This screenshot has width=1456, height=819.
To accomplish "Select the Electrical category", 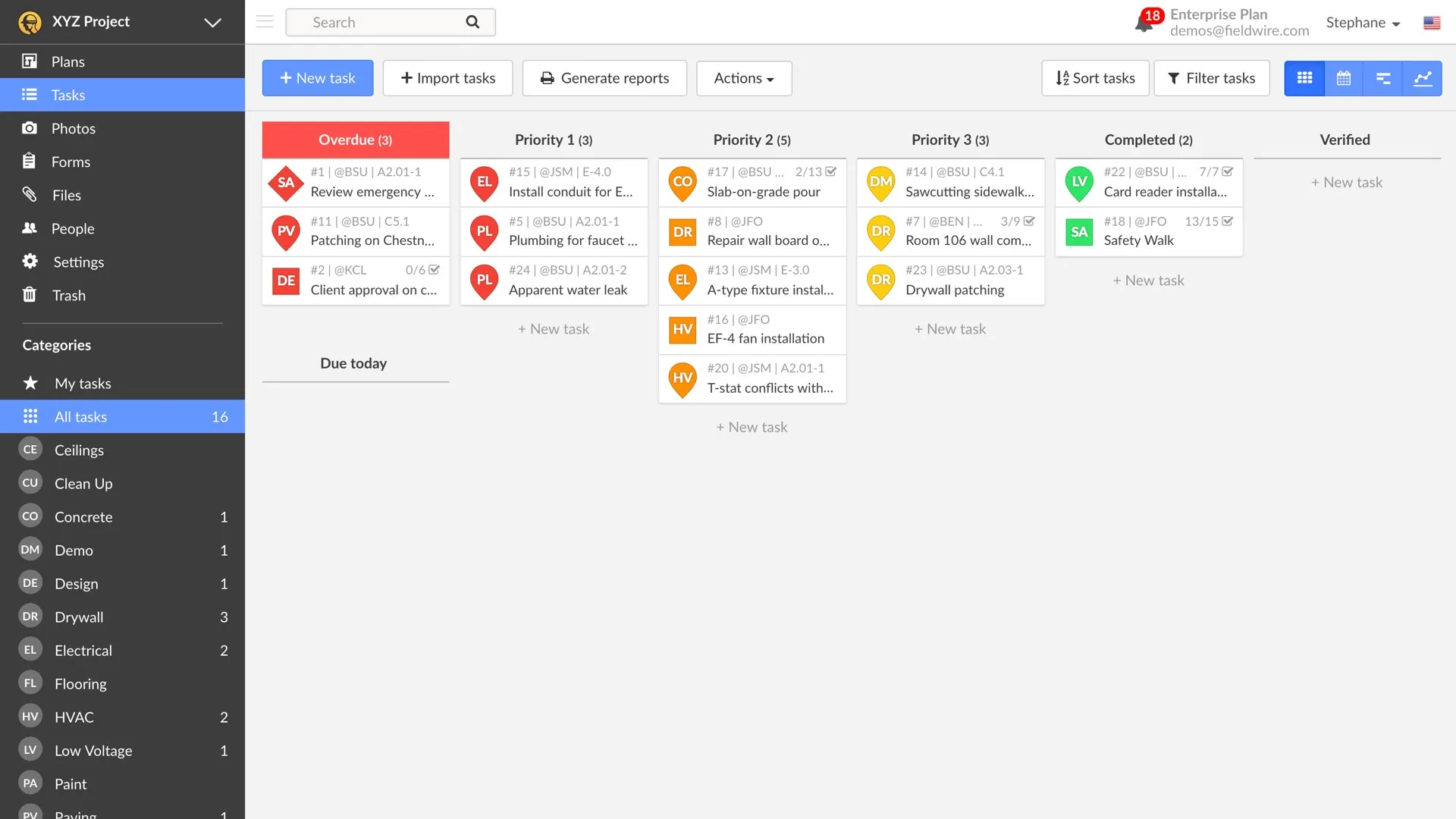I will pos(122,650).
